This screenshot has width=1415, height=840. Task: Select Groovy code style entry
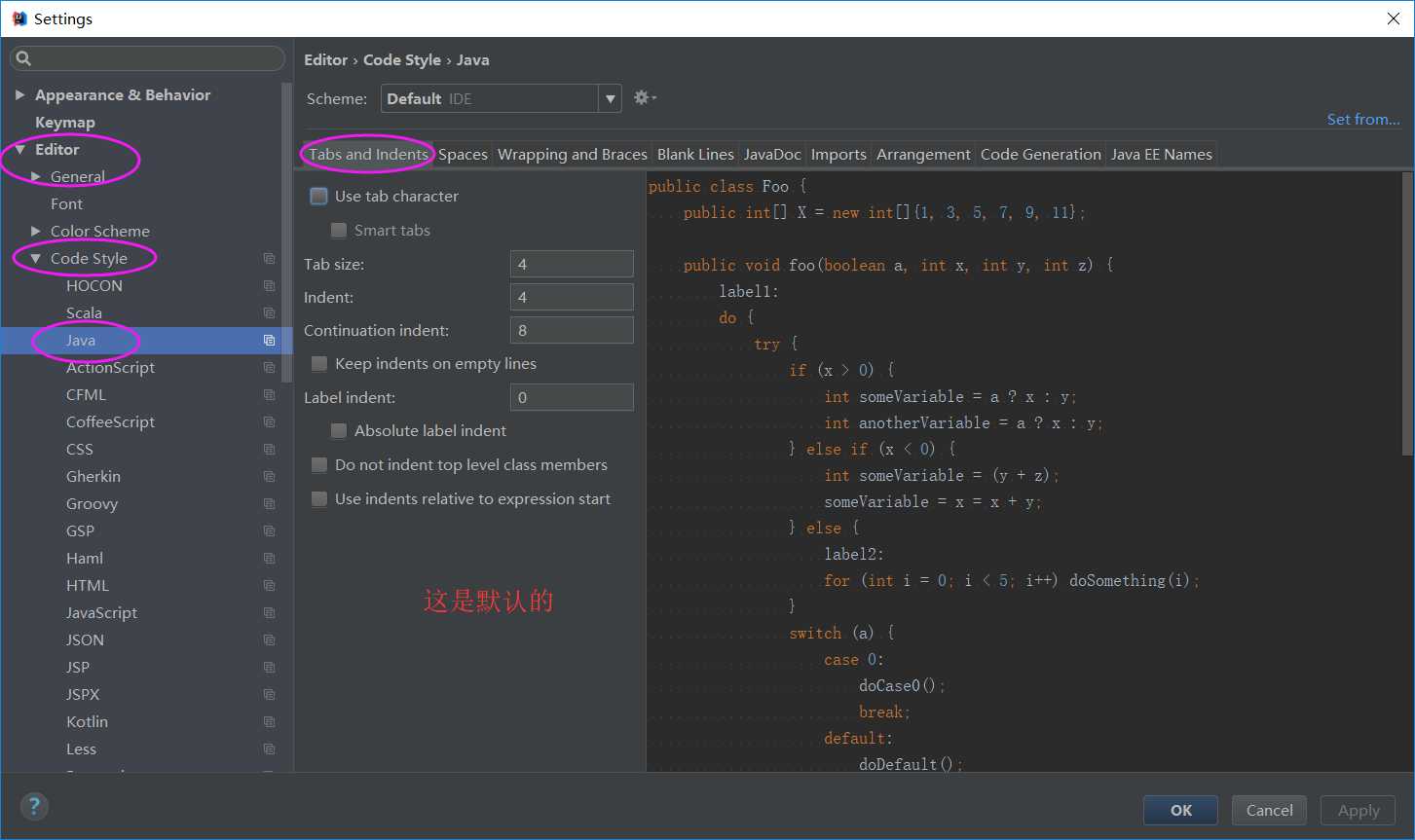pos(92,504)
